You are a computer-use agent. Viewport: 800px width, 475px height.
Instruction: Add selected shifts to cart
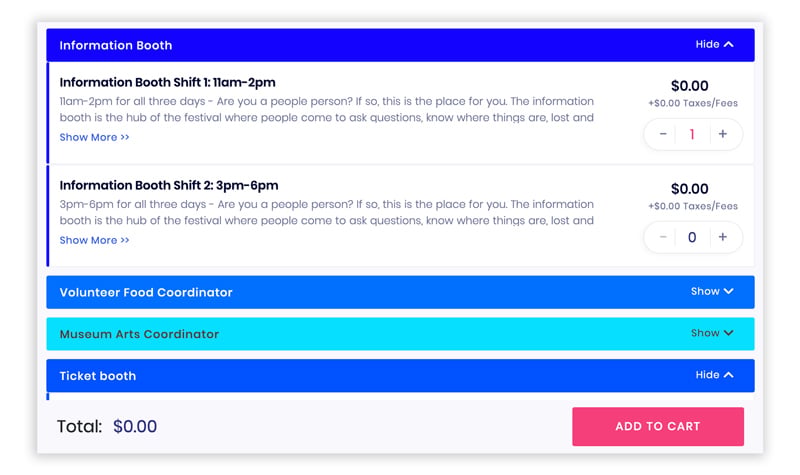658,427
